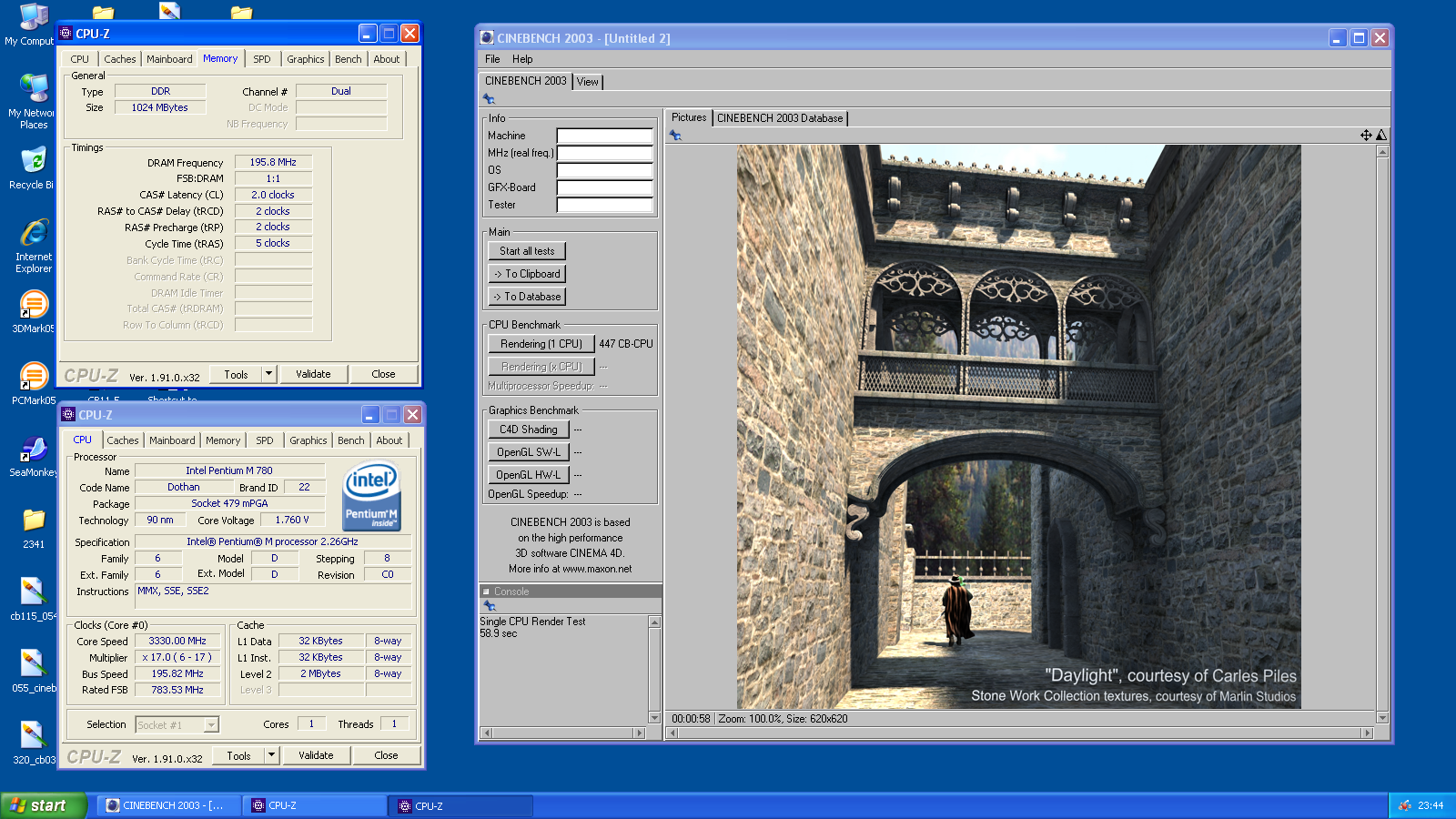
Task: Select the move/pan picture icon
Action: [x=1366, y=135]
